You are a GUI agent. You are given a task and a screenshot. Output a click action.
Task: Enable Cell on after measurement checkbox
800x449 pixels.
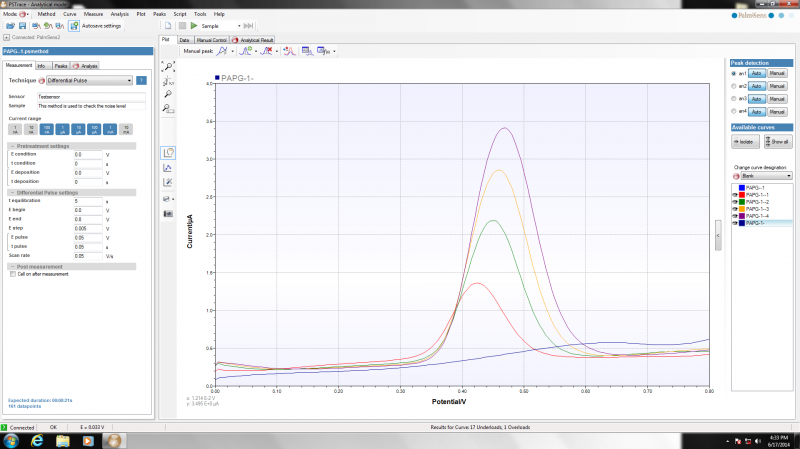click(x=12, y=274)
